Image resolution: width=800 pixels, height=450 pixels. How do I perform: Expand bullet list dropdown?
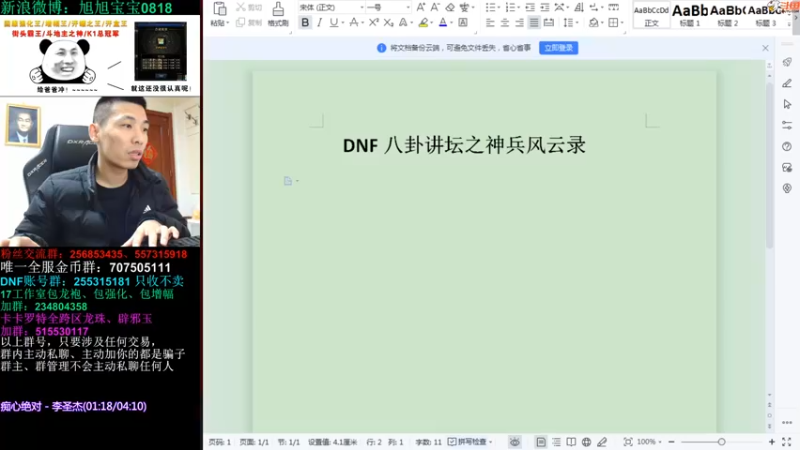pyautogui.click(x=497, y=8)
